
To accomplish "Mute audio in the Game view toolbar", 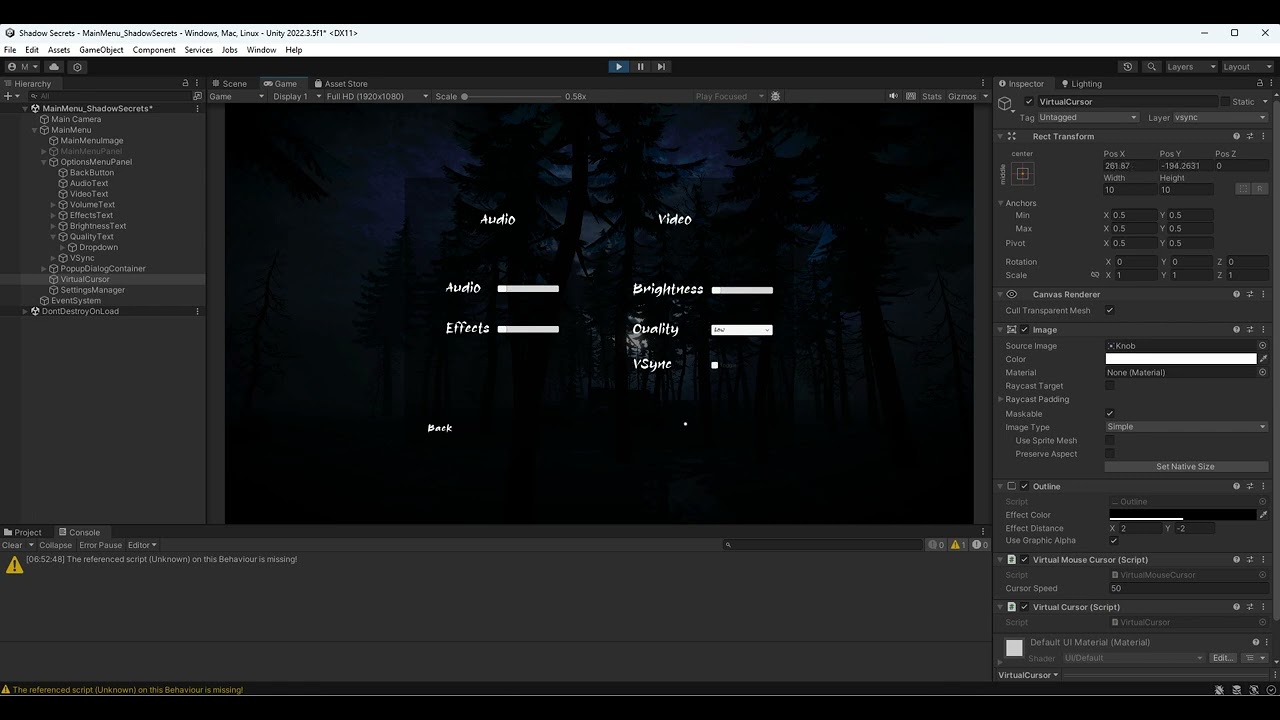I will tap(895, 96).
